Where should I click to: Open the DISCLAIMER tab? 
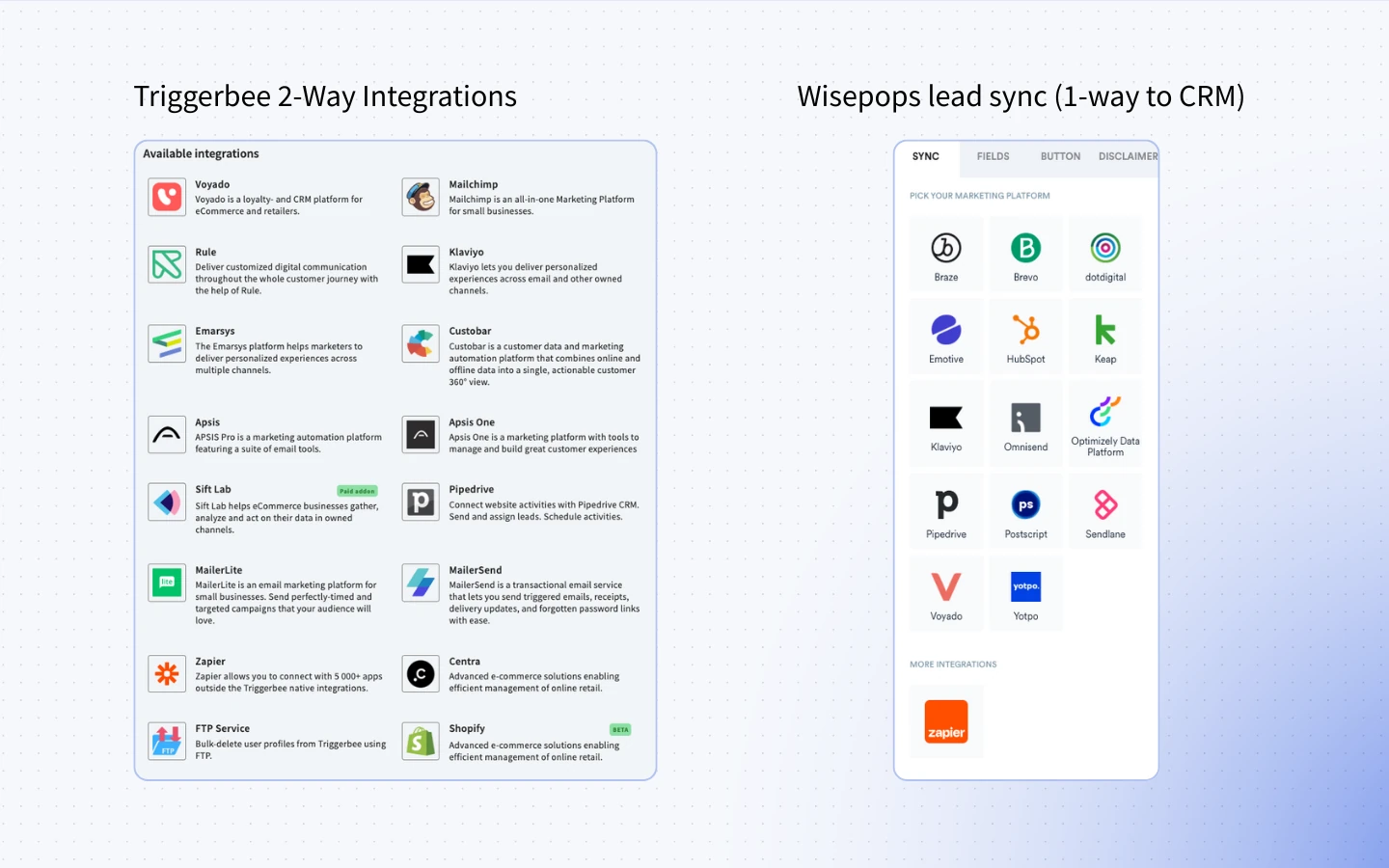tap(1128, 156)
